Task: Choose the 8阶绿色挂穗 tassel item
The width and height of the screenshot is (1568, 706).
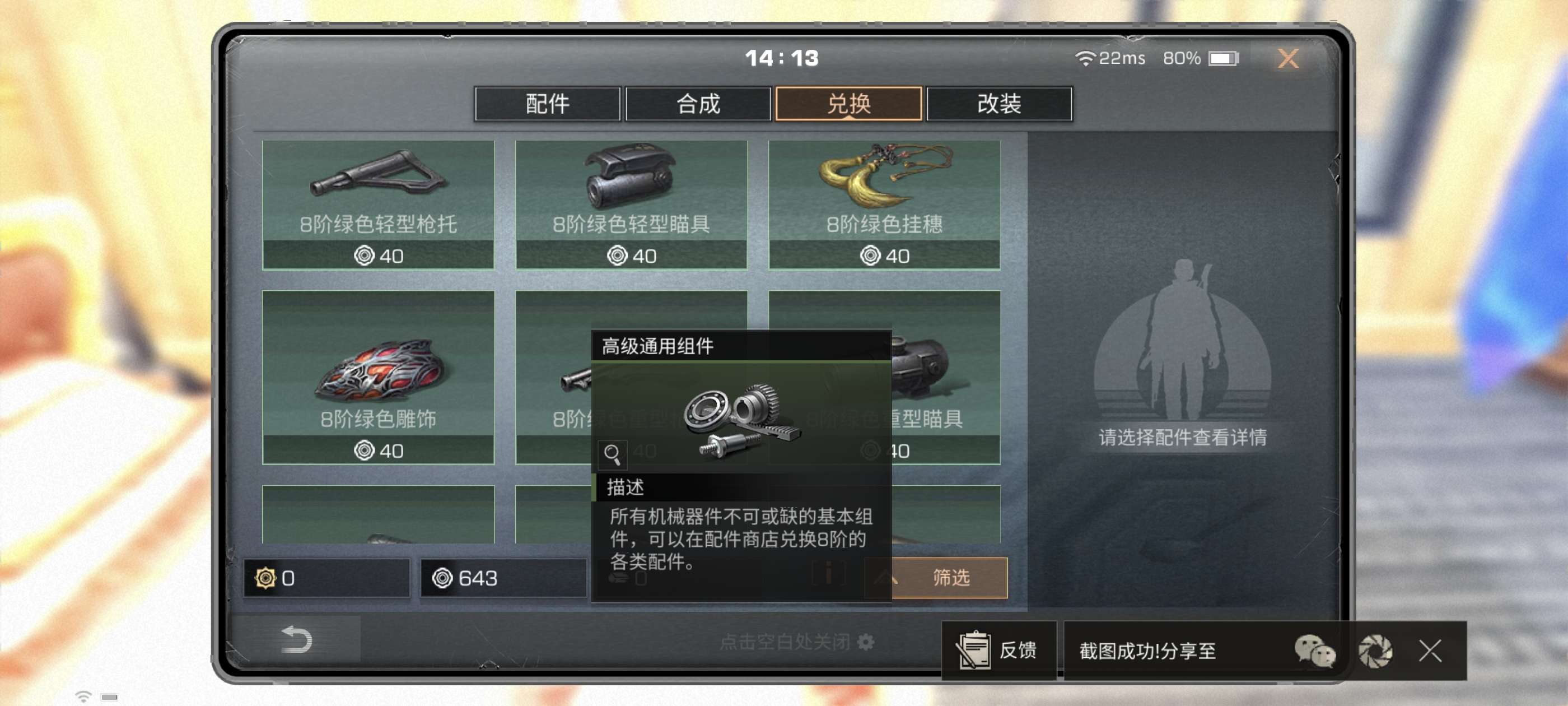Action: [884, 205]
